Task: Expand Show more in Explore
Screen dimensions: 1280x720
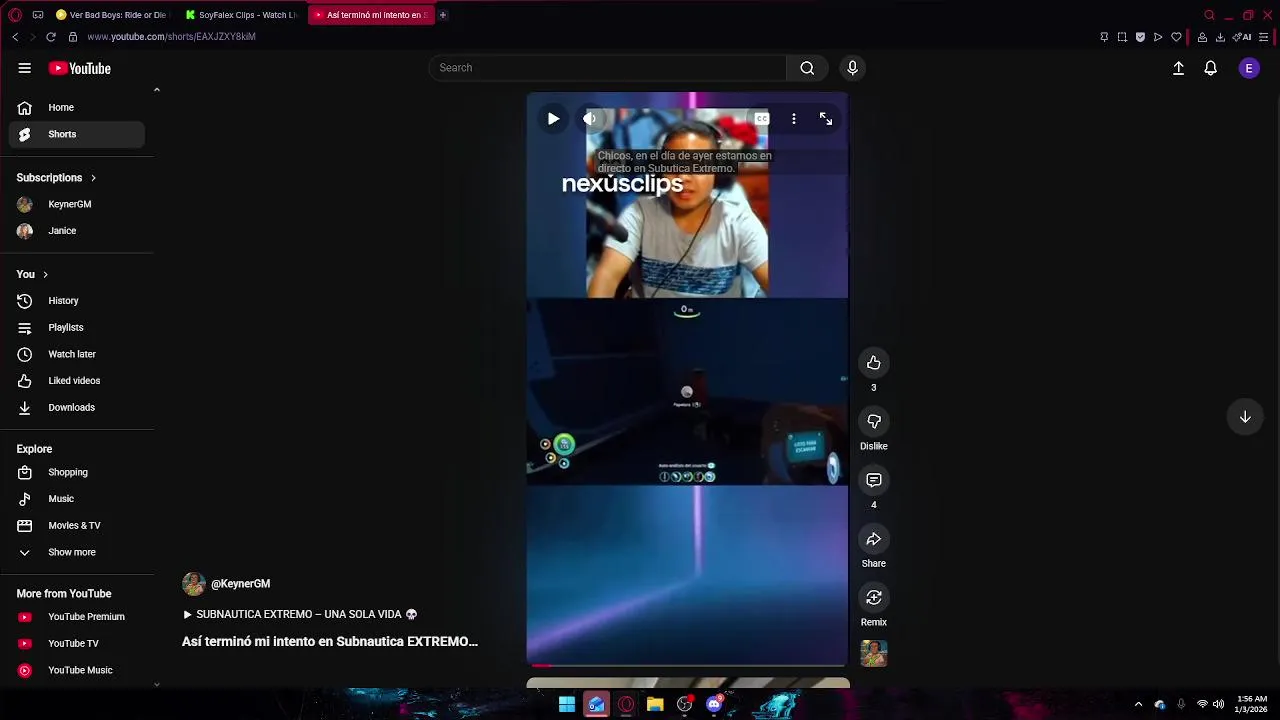Action: [77, 552]
